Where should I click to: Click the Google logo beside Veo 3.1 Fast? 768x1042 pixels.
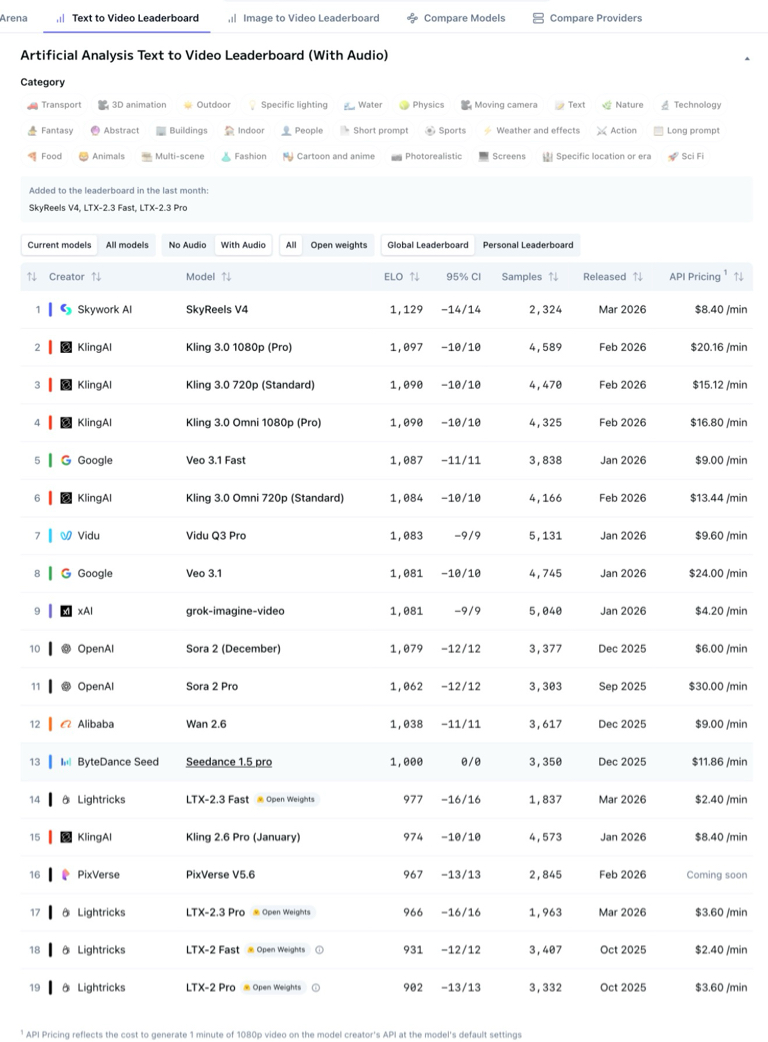coord(66,461)
